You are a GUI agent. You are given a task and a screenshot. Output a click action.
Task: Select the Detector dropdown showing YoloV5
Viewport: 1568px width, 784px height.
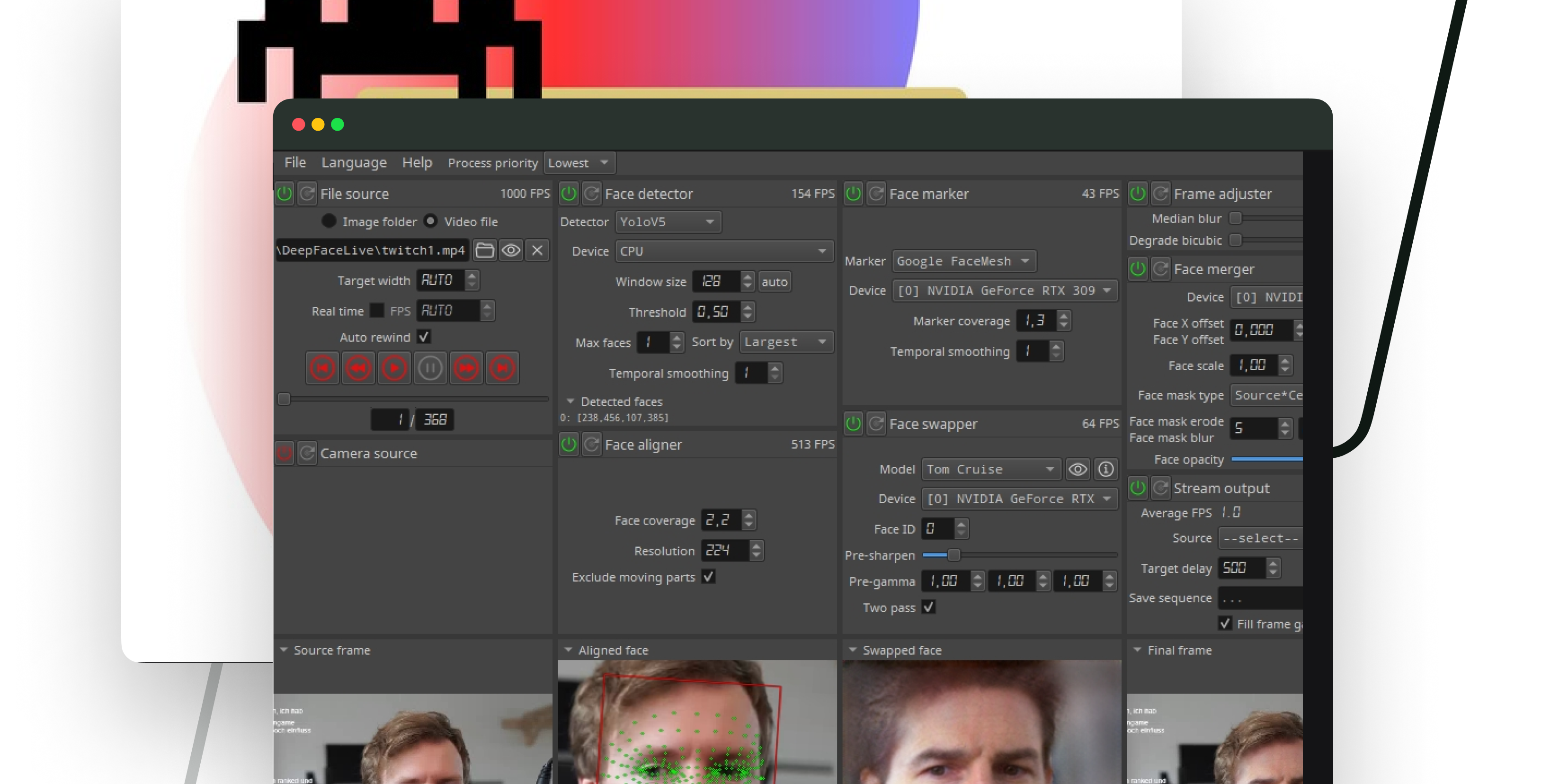[666, 222]
